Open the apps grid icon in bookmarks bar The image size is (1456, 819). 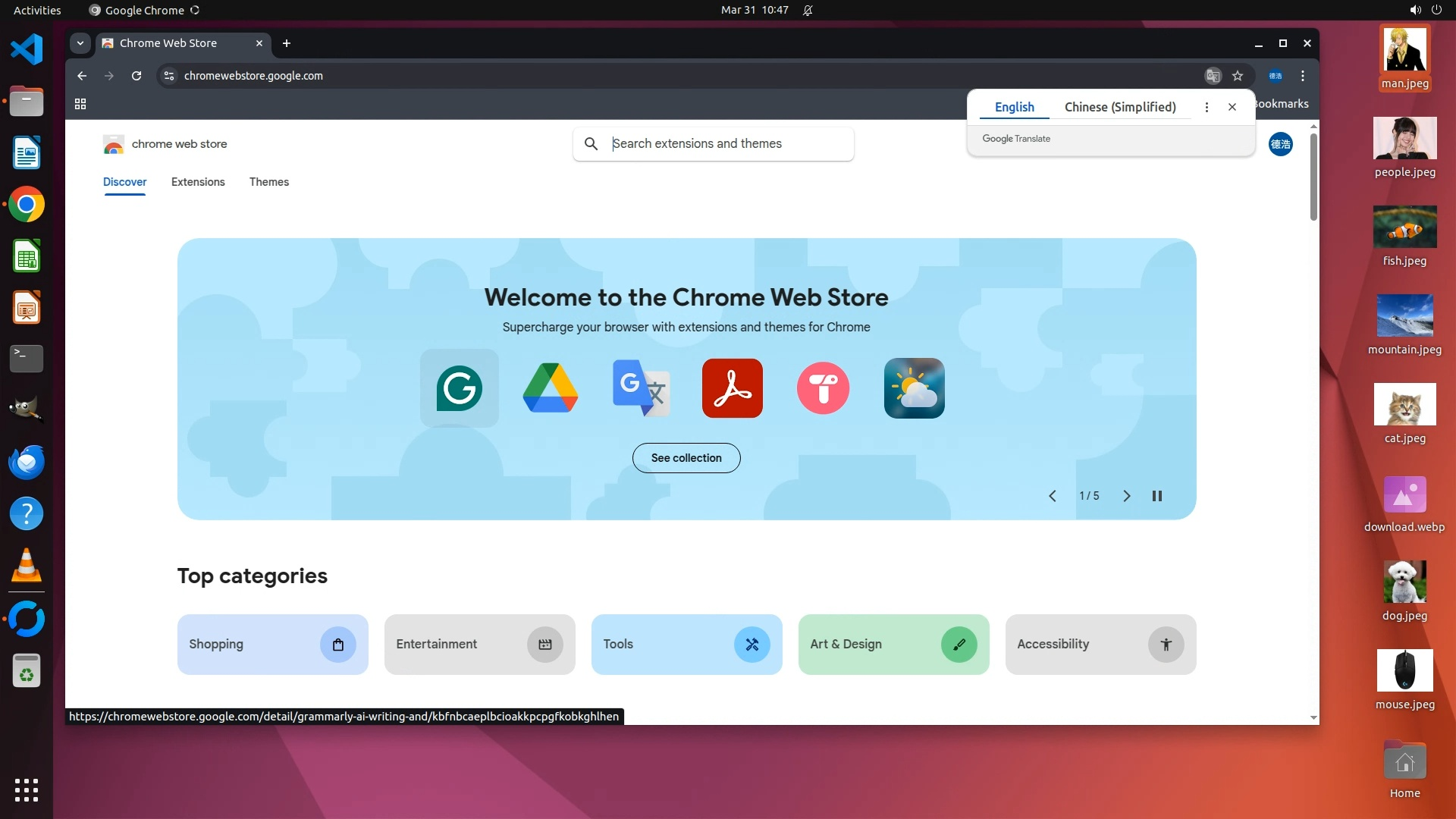pos(80,104)
